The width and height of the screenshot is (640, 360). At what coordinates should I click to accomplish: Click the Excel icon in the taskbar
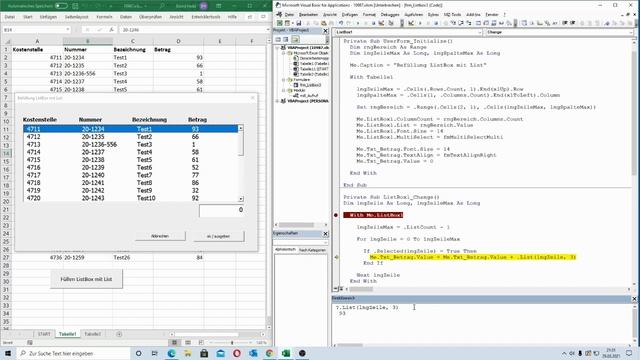(286, 353)
